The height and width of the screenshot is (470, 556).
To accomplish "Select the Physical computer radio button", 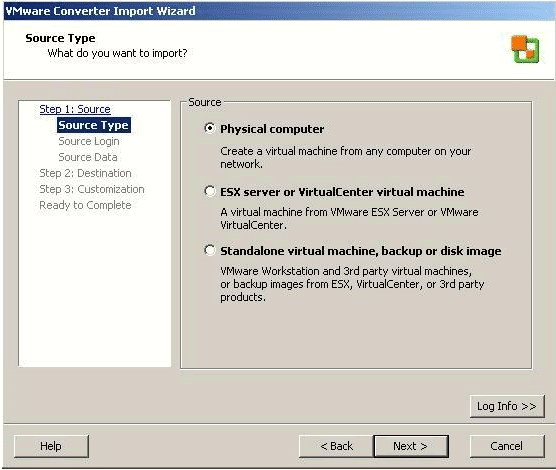I will click(x=210, y=128).
